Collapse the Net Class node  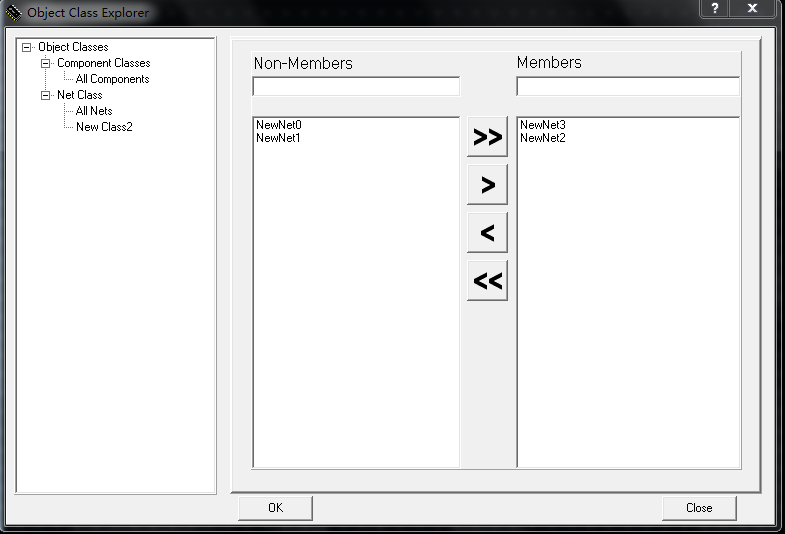point(46,95)
